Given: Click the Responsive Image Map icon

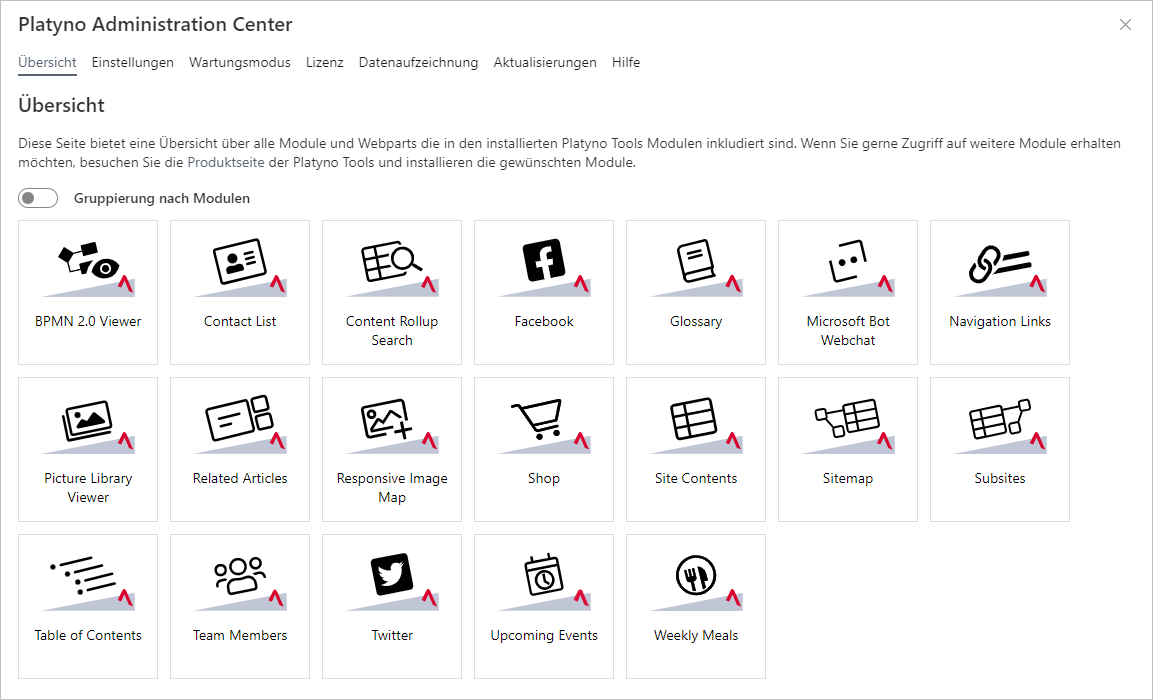Looking at the screenshot, I should point(392,424).
